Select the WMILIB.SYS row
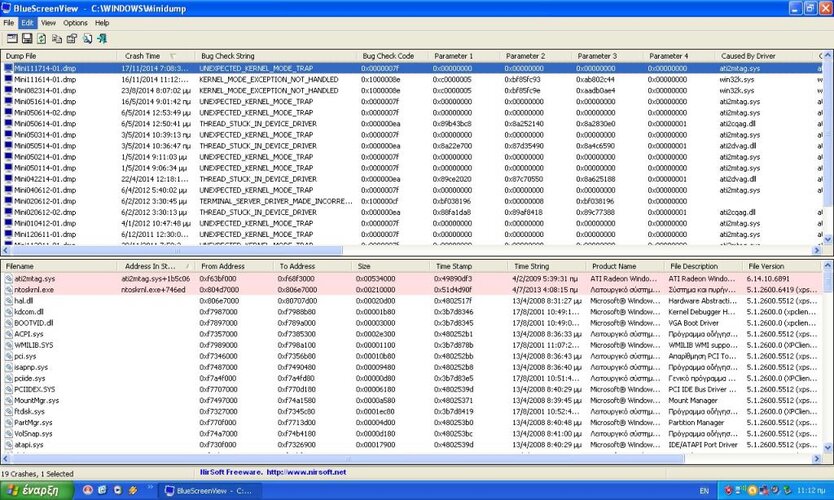834x500 pixels. pos(411,345)
